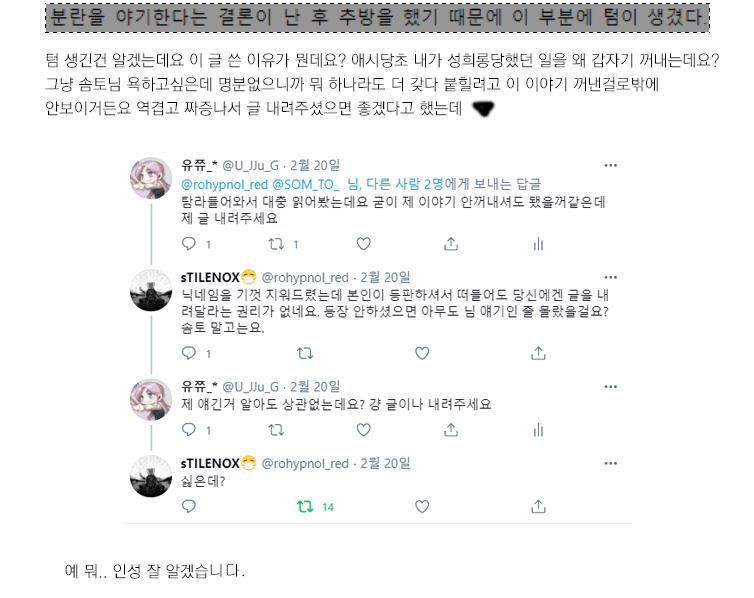754x598 pixels.
Task: Open @SOM_TO_ mention link
Action: click(x=306, y=185)
